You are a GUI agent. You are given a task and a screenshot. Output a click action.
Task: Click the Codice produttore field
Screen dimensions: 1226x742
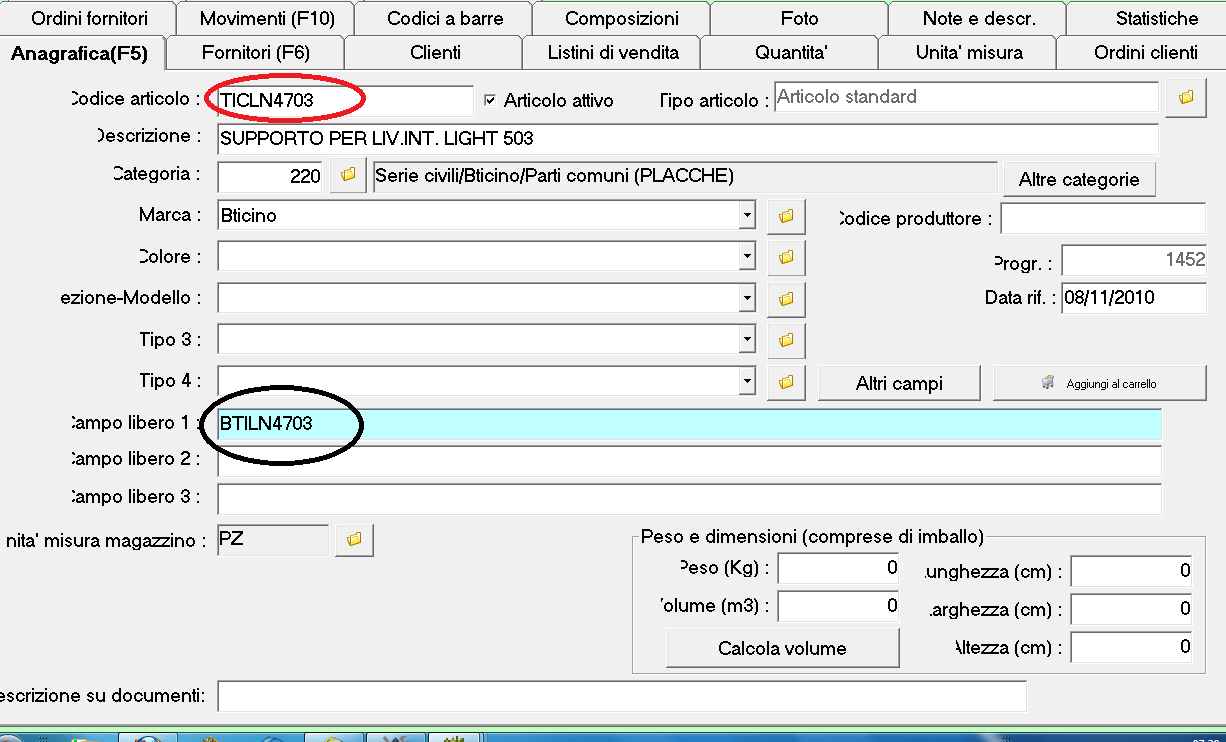1103,218
